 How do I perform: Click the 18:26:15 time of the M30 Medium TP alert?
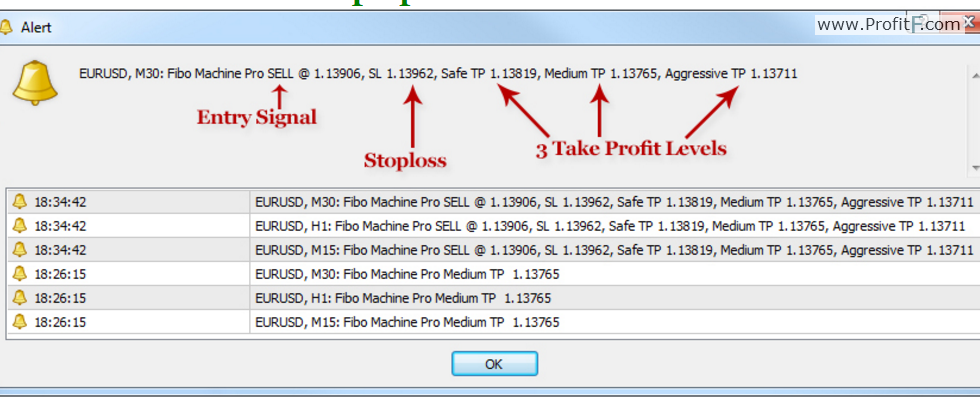click(60, 274)
